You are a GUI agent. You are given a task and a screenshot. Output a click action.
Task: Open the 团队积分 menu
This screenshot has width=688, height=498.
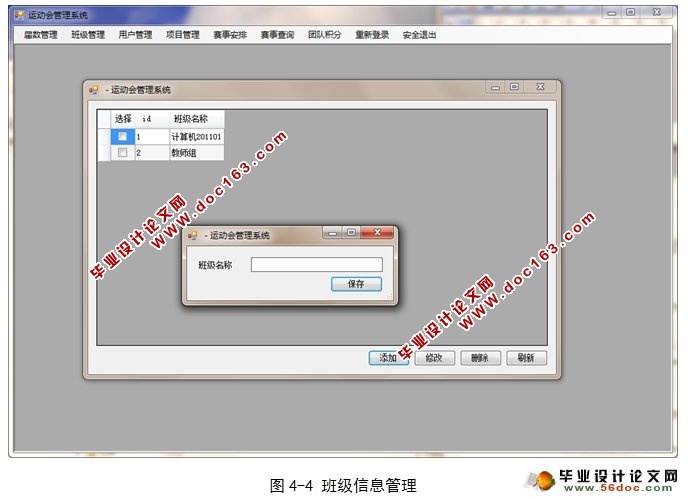[x=325, y=35]
